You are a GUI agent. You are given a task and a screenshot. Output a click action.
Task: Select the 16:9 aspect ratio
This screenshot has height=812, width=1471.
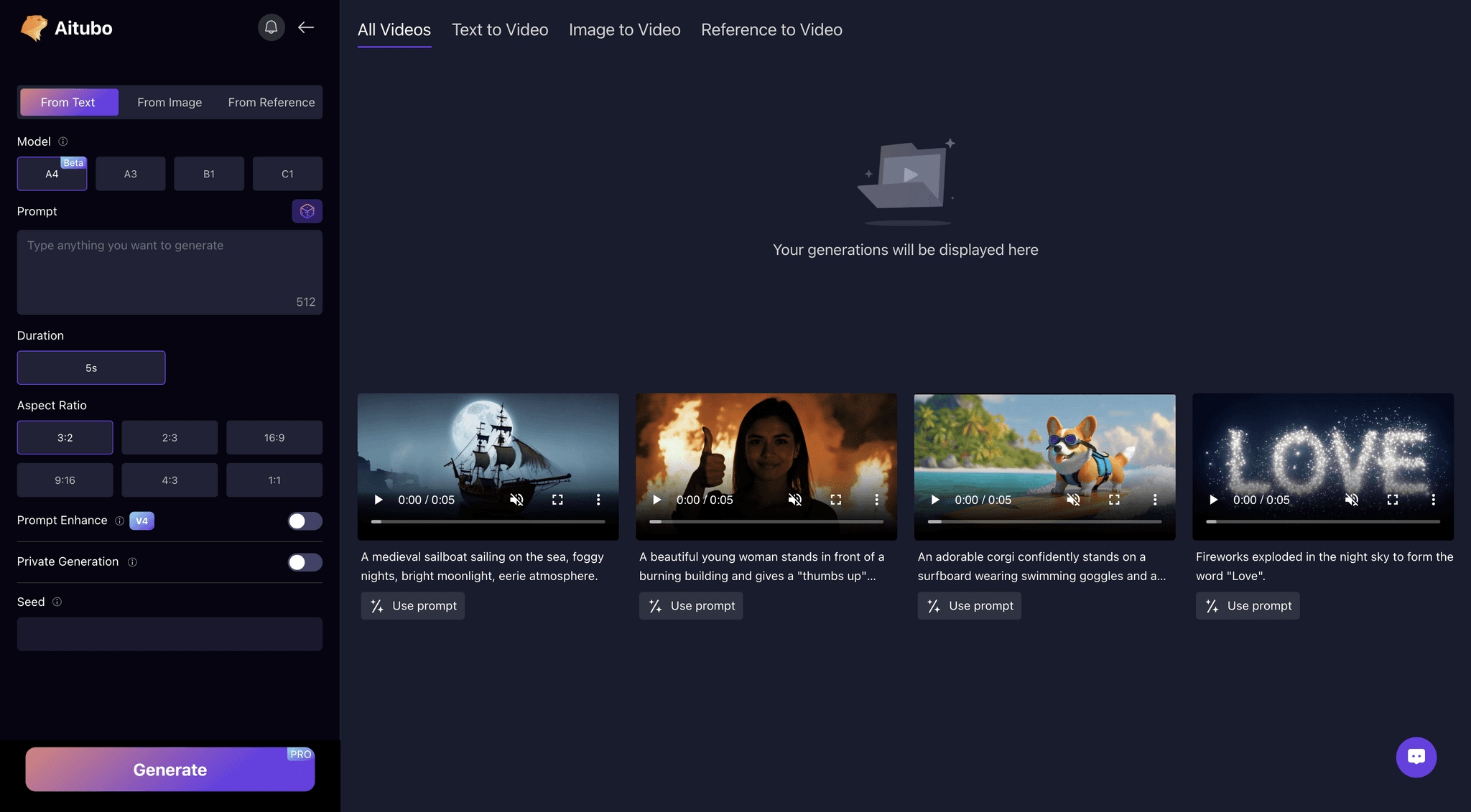[274, 437]
